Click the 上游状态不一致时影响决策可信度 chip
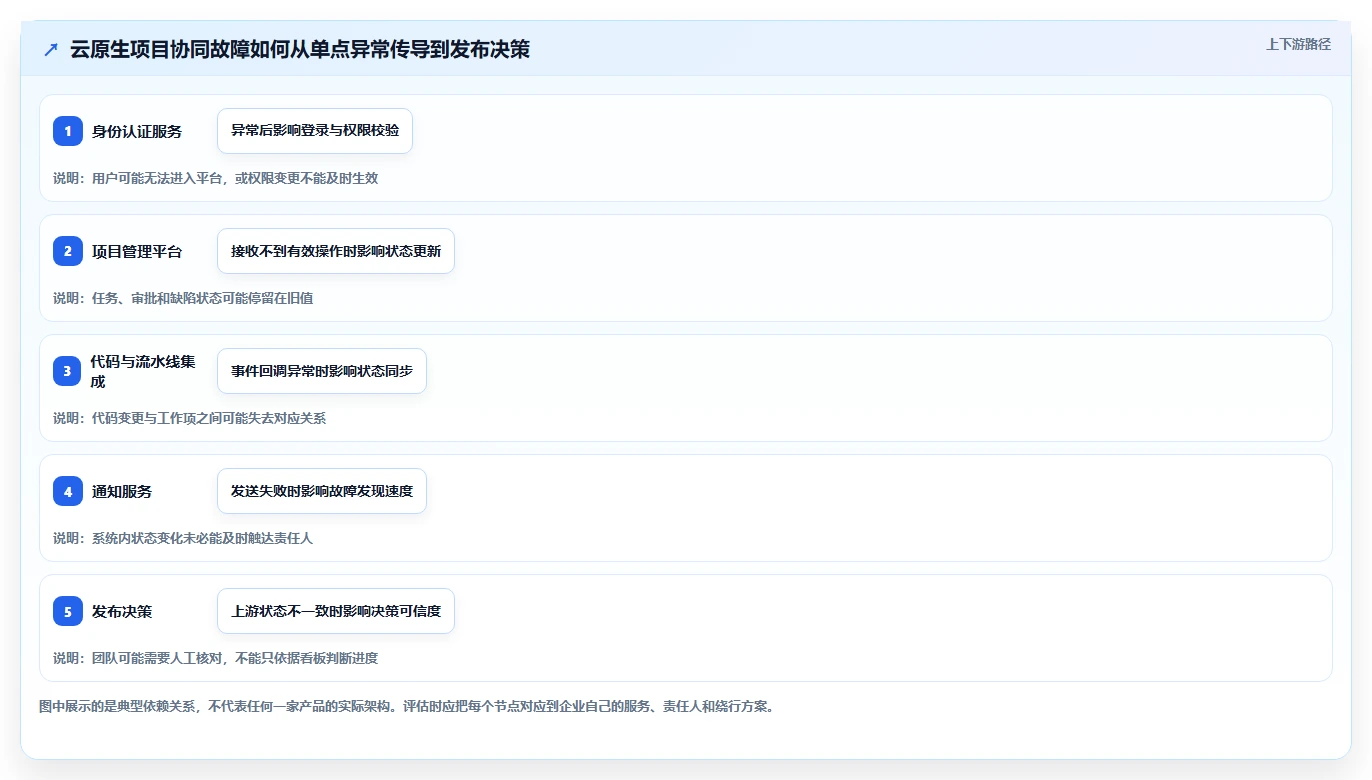The image size is (1372, 780). 336,611
